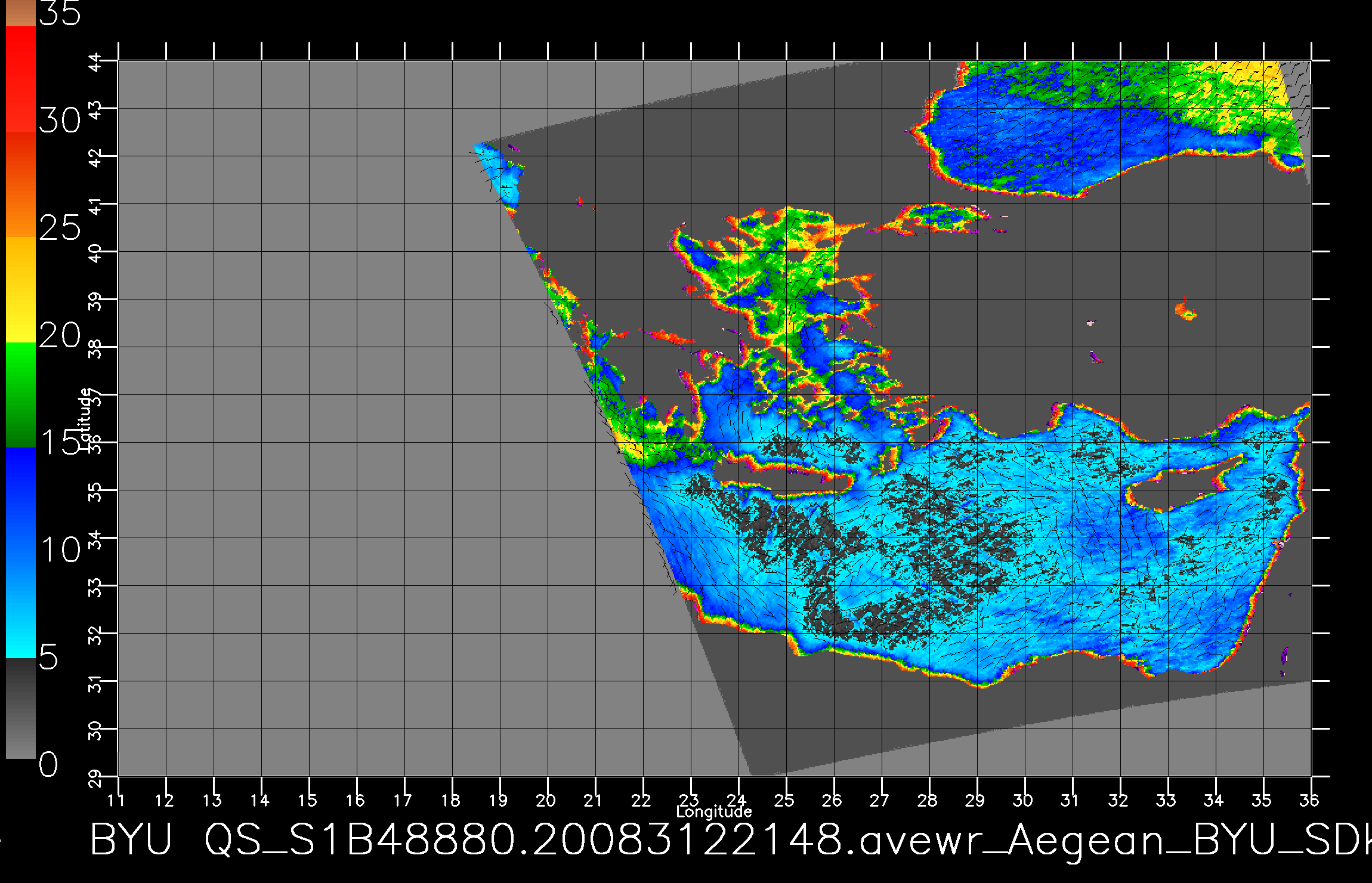
Task: Click longitude tick label 29
Action: (x=975, y=800)
